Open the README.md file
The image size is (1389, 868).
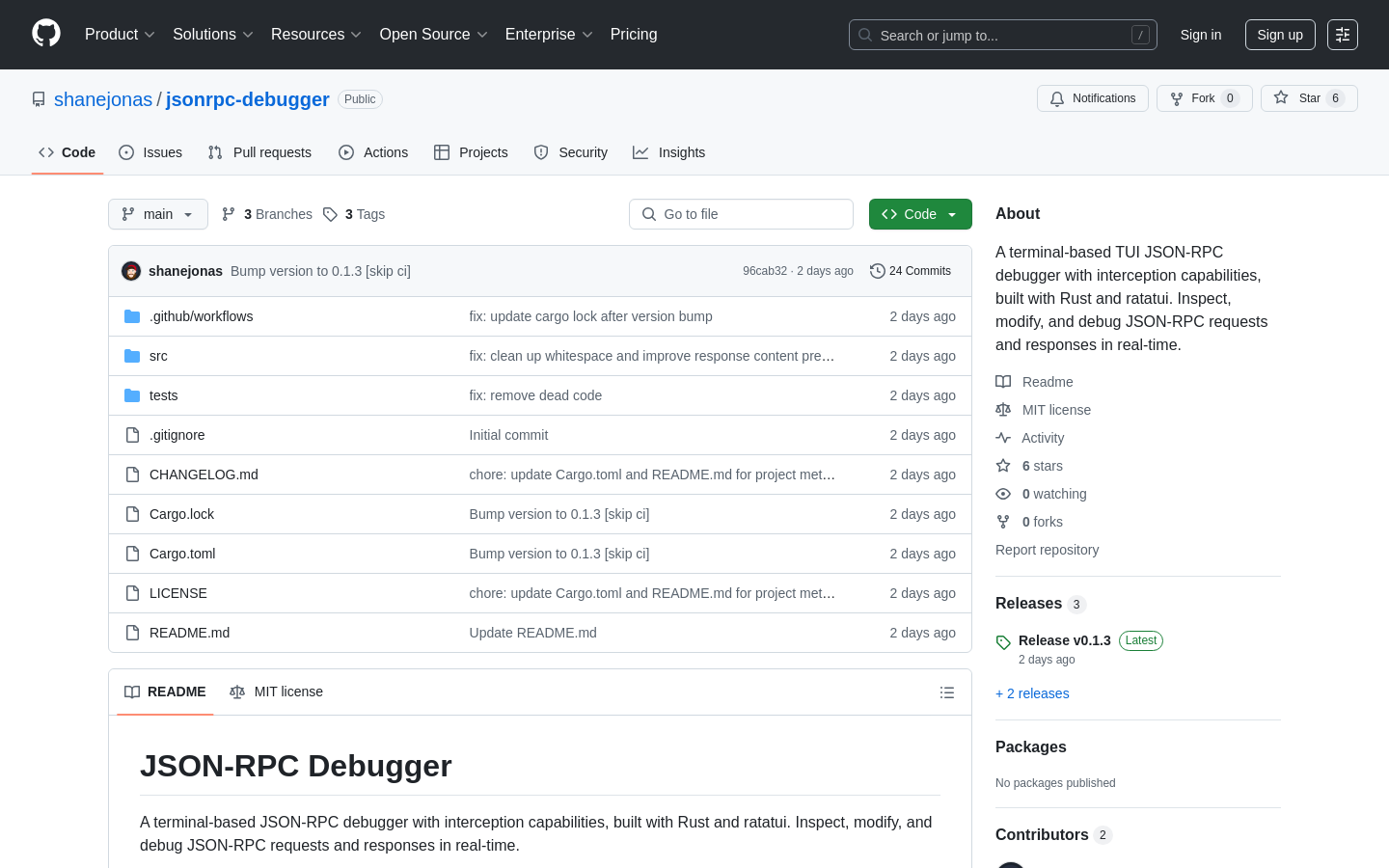click(x=189, y=633)
